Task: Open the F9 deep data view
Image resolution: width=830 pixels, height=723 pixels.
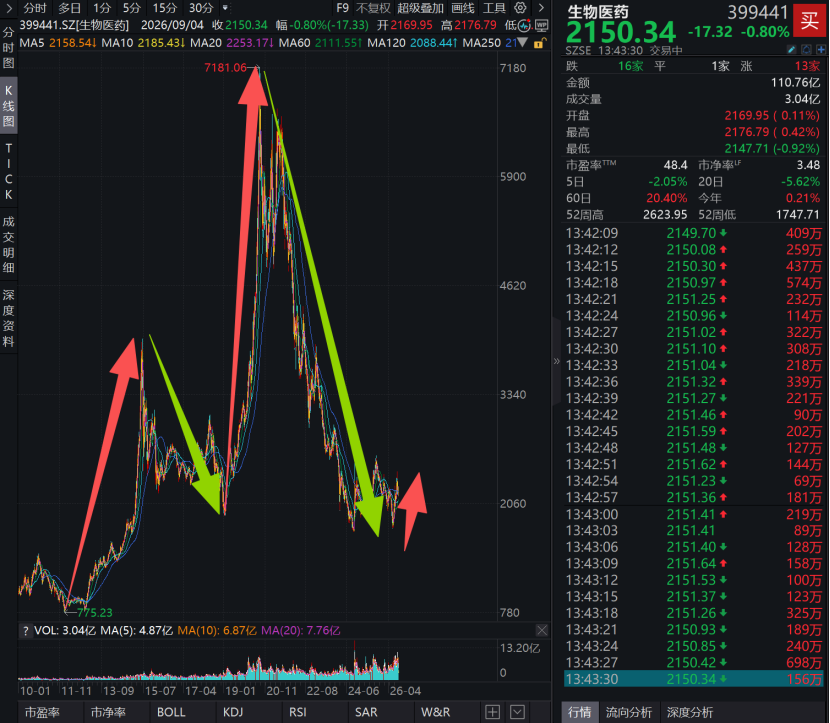Action: coord(342,8)
